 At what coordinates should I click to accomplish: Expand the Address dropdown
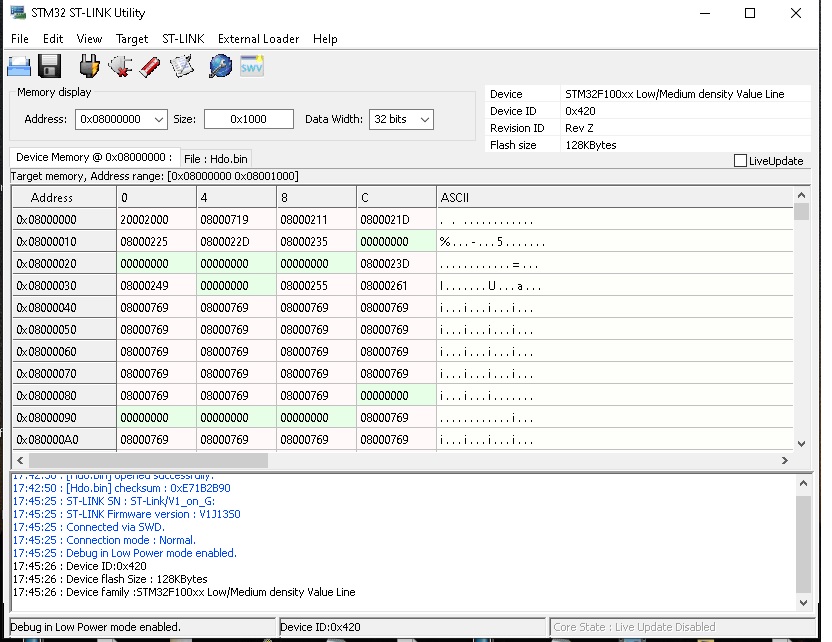click(158, 119)
